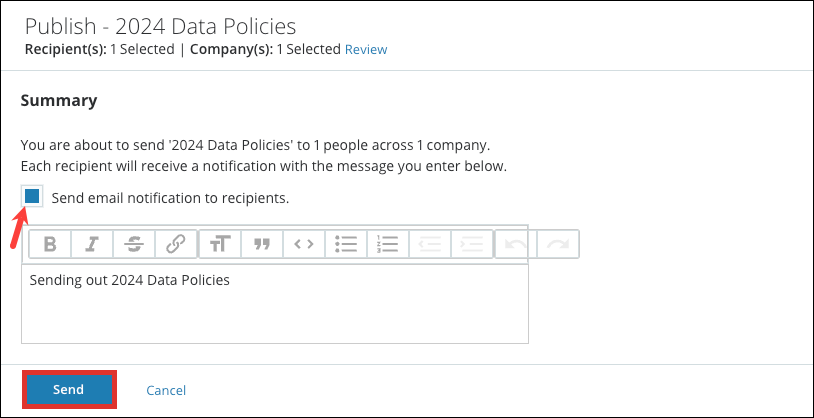The width and height of the screenshot is (814, 418).
Task: Select the 'Recipient(s): 1 Selected' text
Action: click(100, 49)
